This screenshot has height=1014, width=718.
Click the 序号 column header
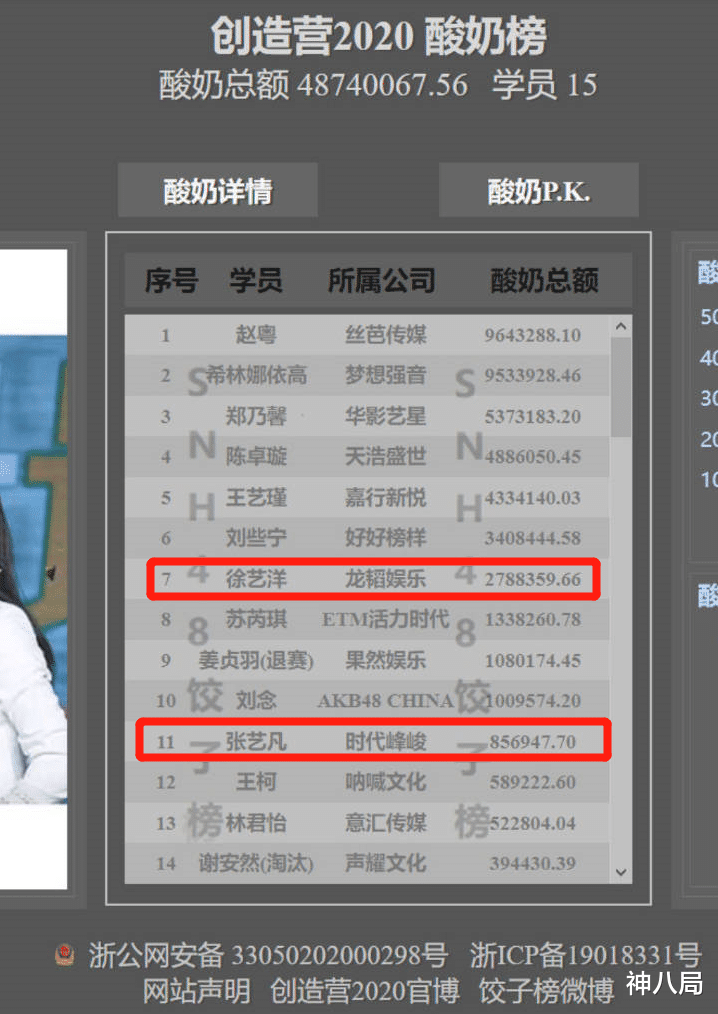(171, 281)
